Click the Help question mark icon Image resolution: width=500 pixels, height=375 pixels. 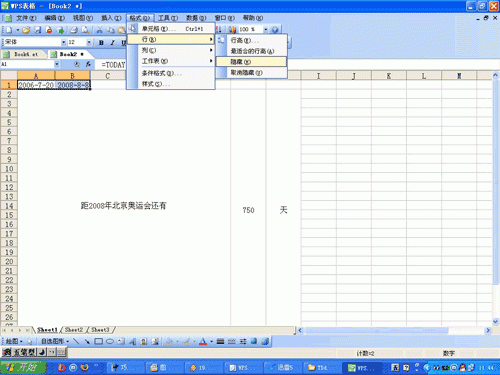pyautogui.click(x=275, y=30)
